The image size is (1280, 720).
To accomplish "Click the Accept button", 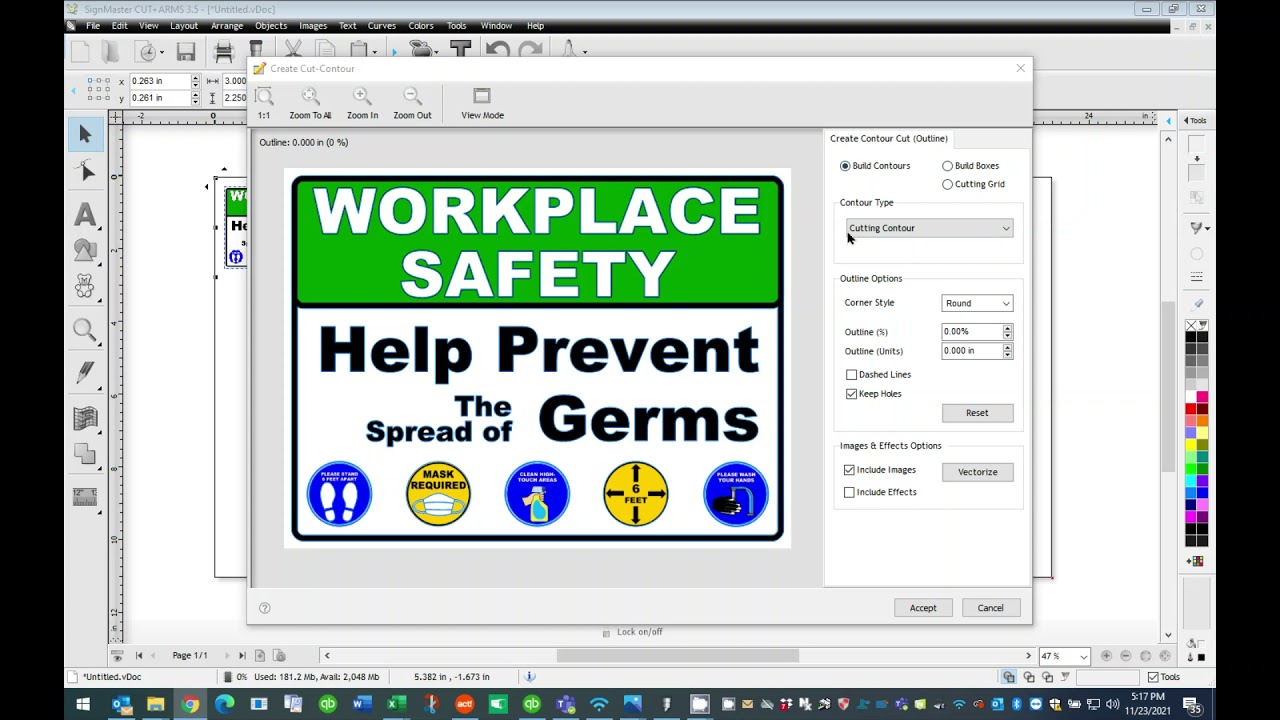I will [x=923, y=608].
